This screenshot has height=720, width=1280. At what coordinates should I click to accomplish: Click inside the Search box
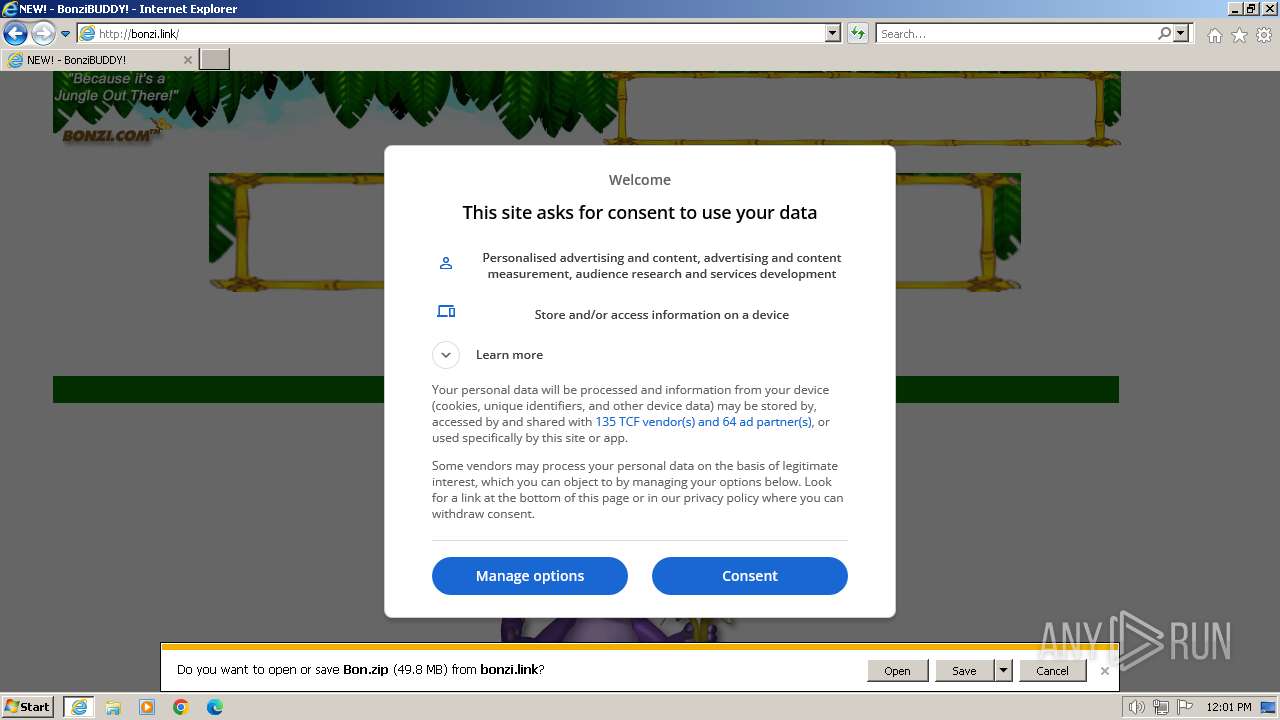tap(1015, 34)
